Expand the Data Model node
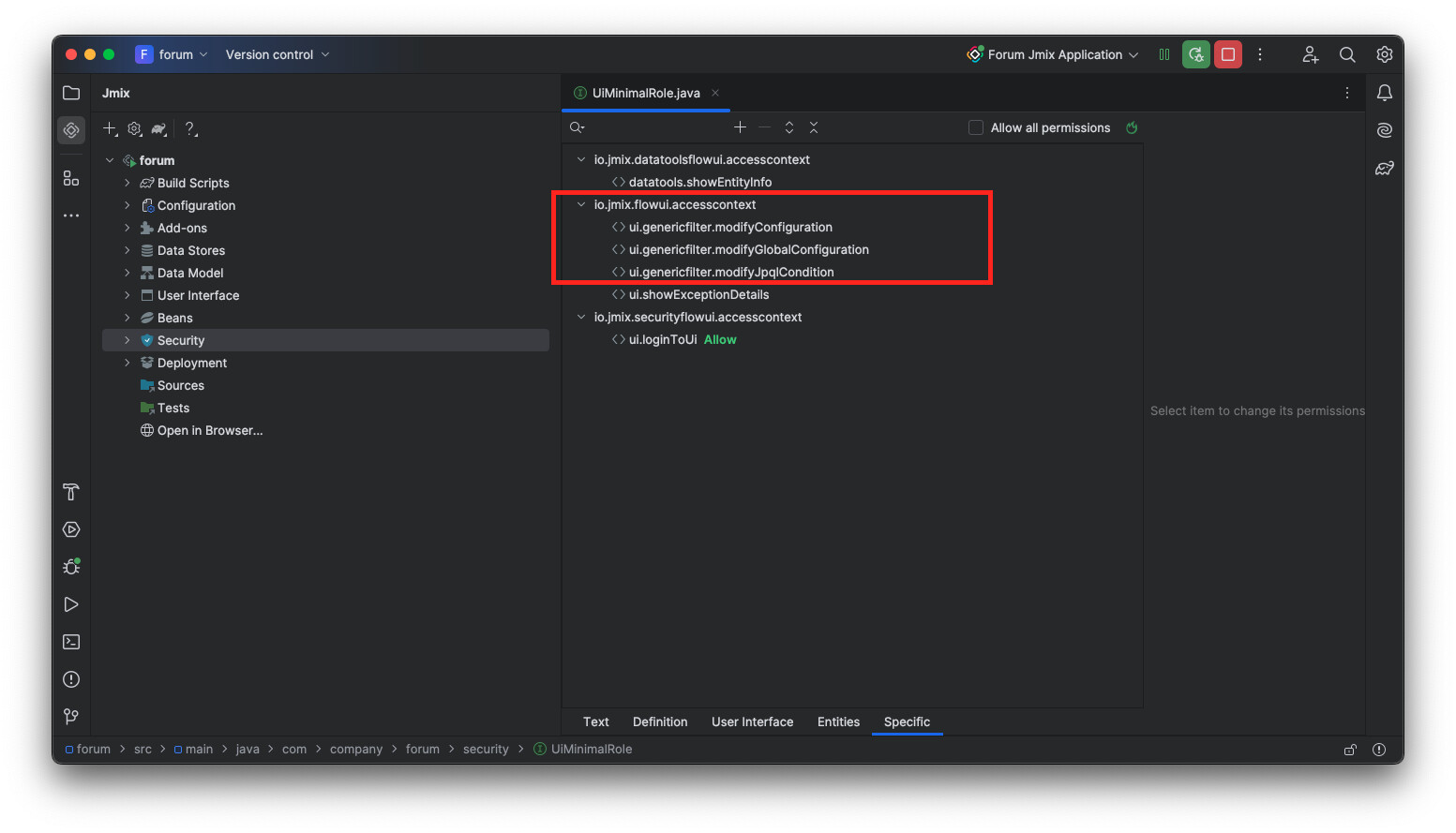The height and width of the screenshot is (833, 1456). (x=128, y=273)
